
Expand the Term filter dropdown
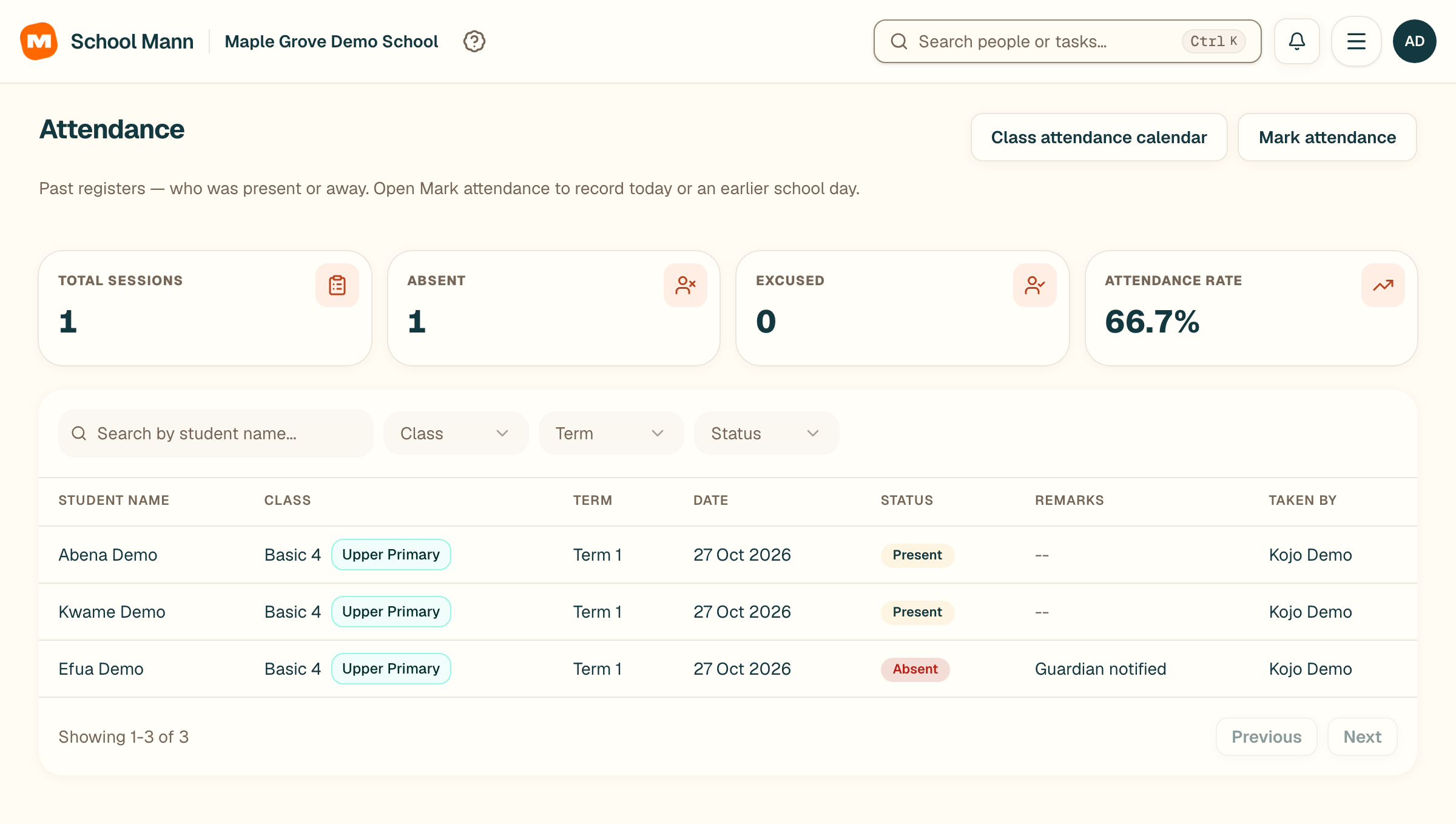611,433
